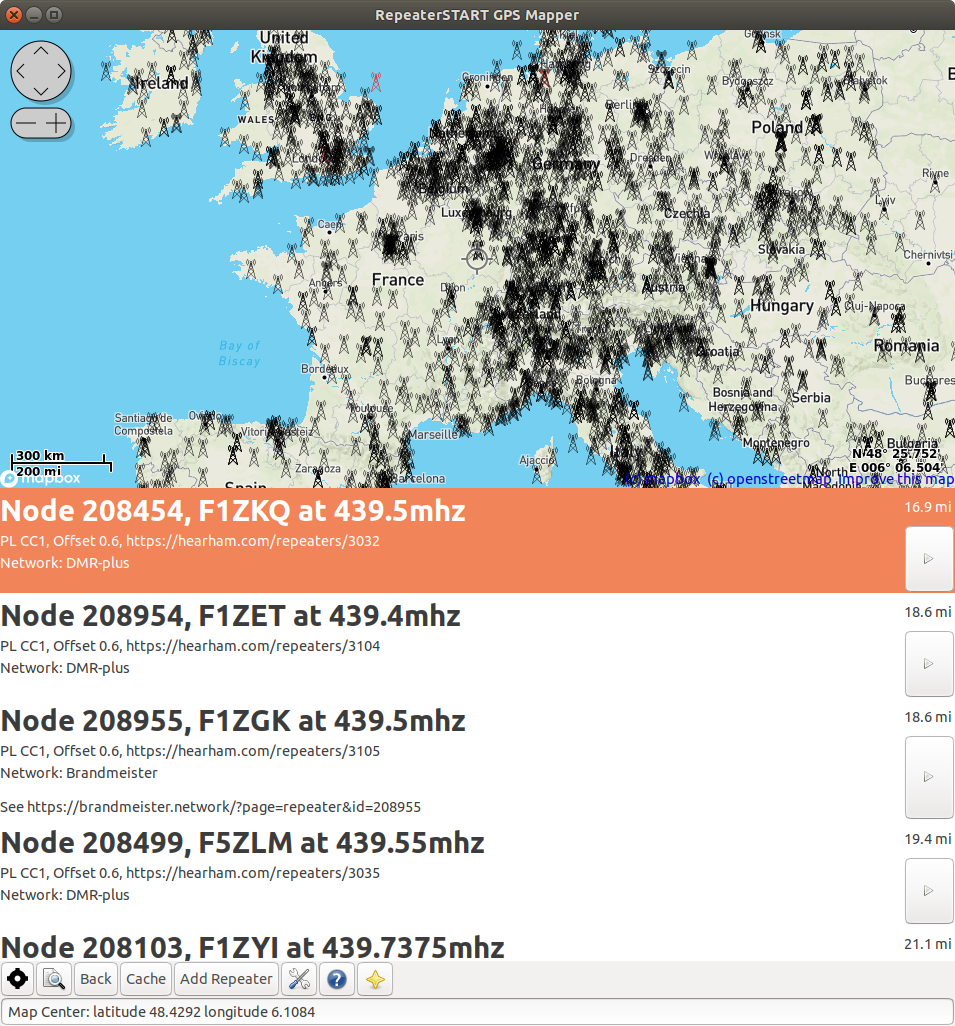The image size is (955, 1026).
Task: Select the red tower marker off the UK coast
Action: click(x=376, y=81)
